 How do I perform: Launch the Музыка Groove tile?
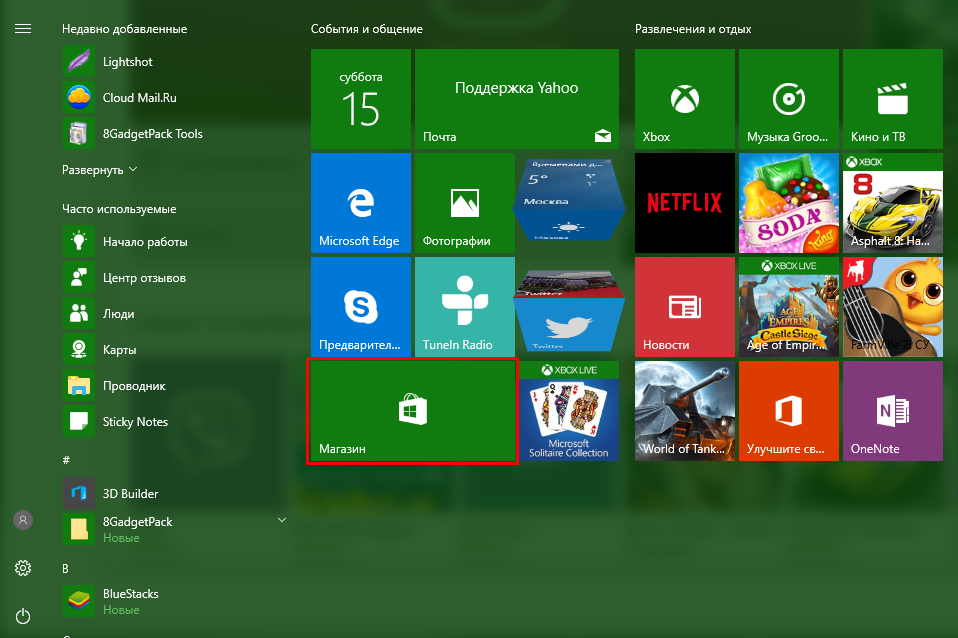coord(789,99)
